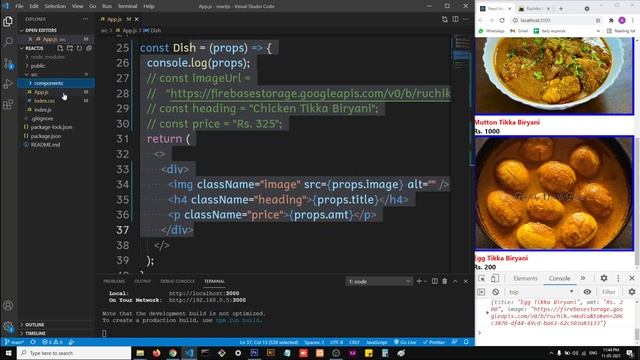Toggle live expression eye in console
This screenshot has height=360, width=640.
[x=587, y=292]
